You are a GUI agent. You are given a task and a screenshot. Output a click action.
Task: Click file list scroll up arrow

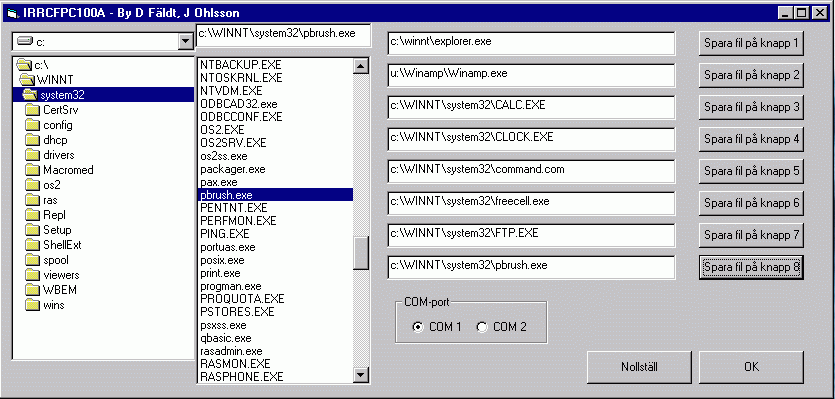[361, 66]
